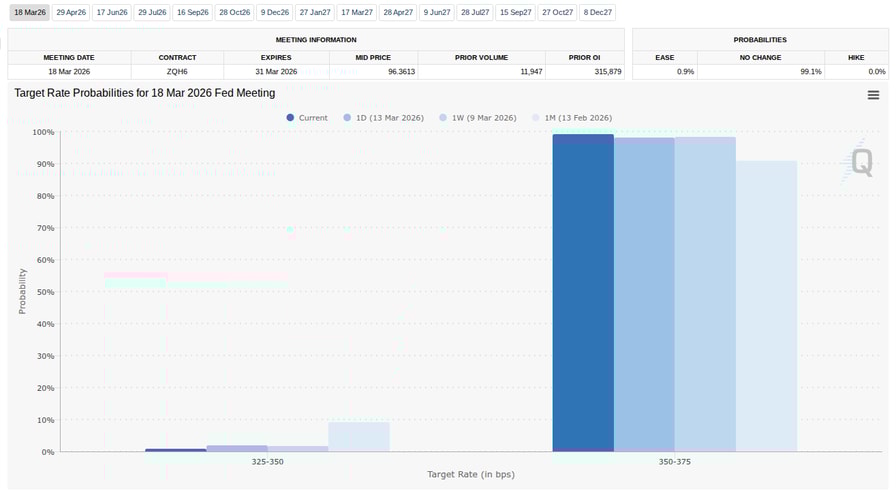Viewport: 896px width, 493px height.
Task: Click the ZQH6 contract cell
Action: coord(177,72)
